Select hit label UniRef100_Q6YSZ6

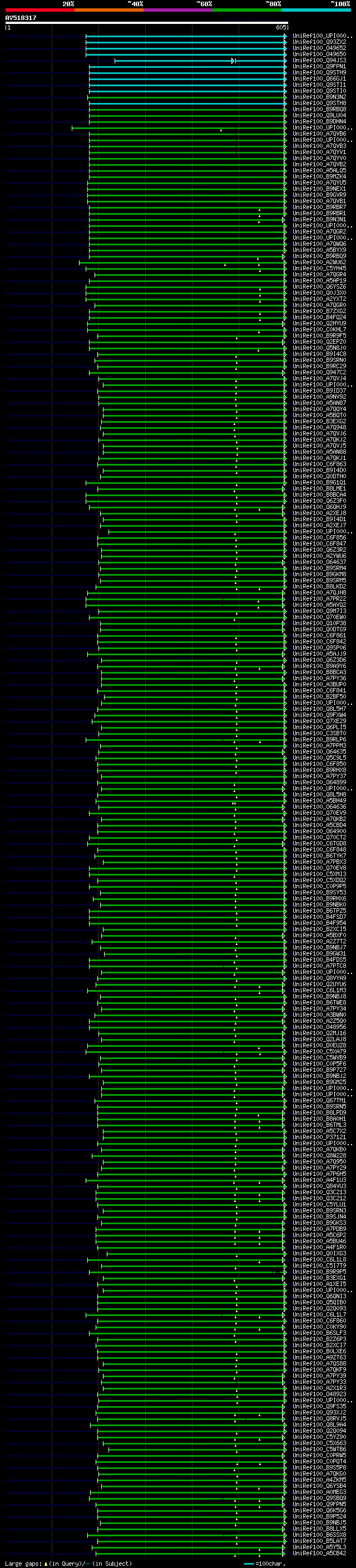point(319,286)
